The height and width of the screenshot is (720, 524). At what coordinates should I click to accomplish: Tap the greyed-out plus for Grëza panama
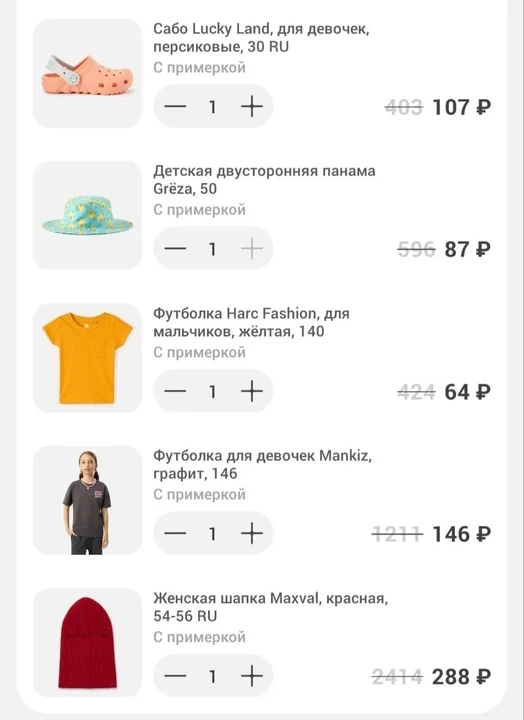click(252, 249)
